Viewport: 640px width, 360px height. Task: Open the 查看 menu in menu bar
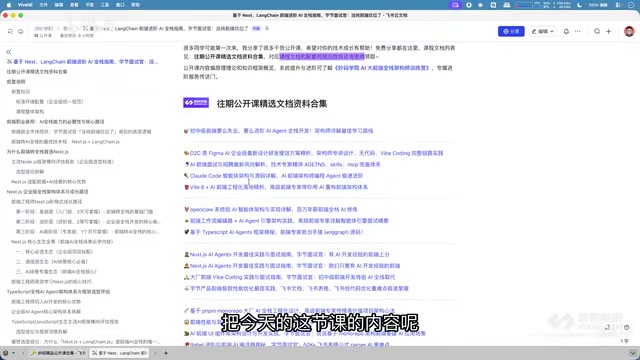tap(74, 5)
